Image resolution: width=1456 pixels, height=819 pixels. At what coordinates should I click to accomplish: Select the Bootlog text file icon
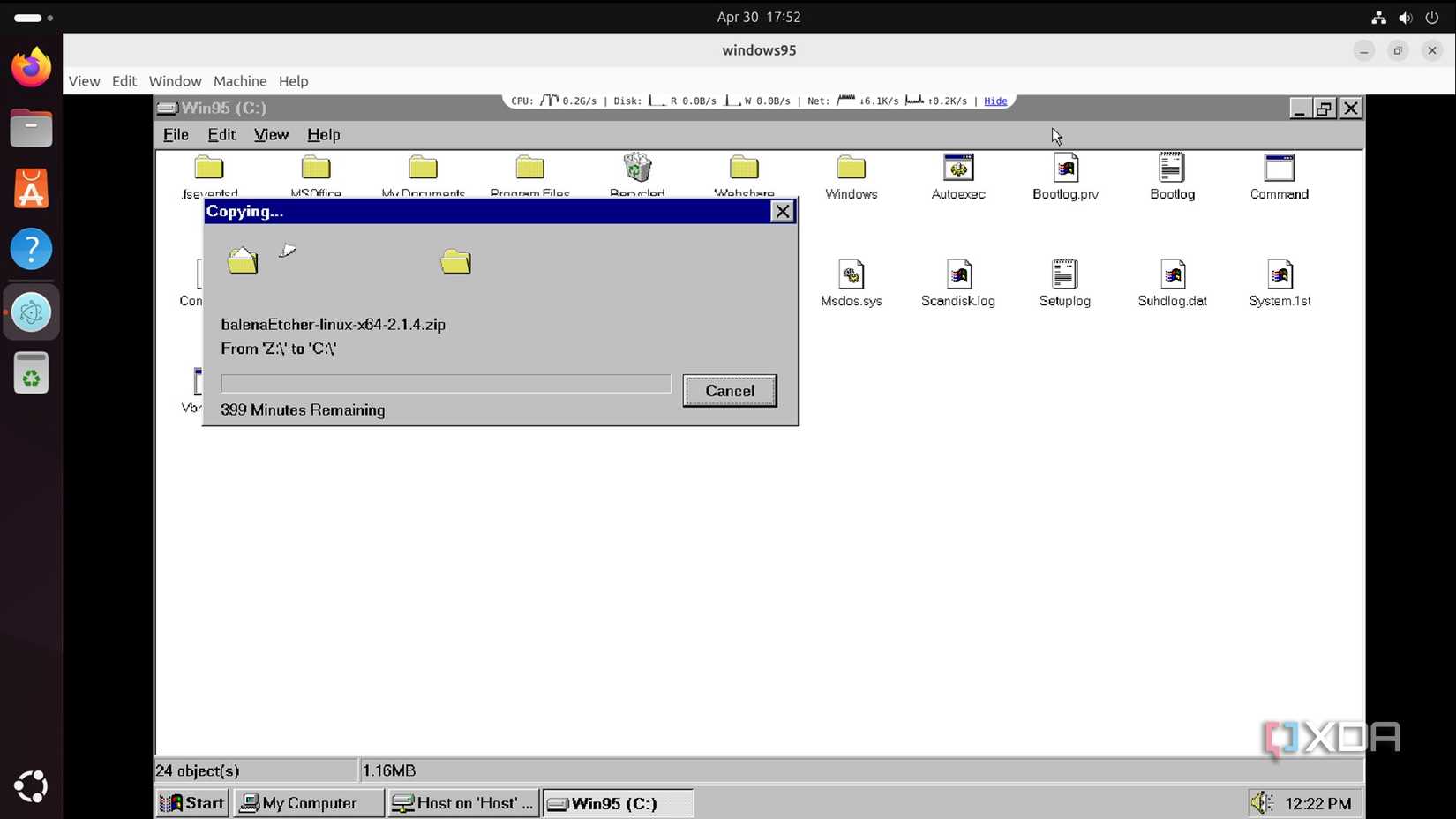[1172, 168]
